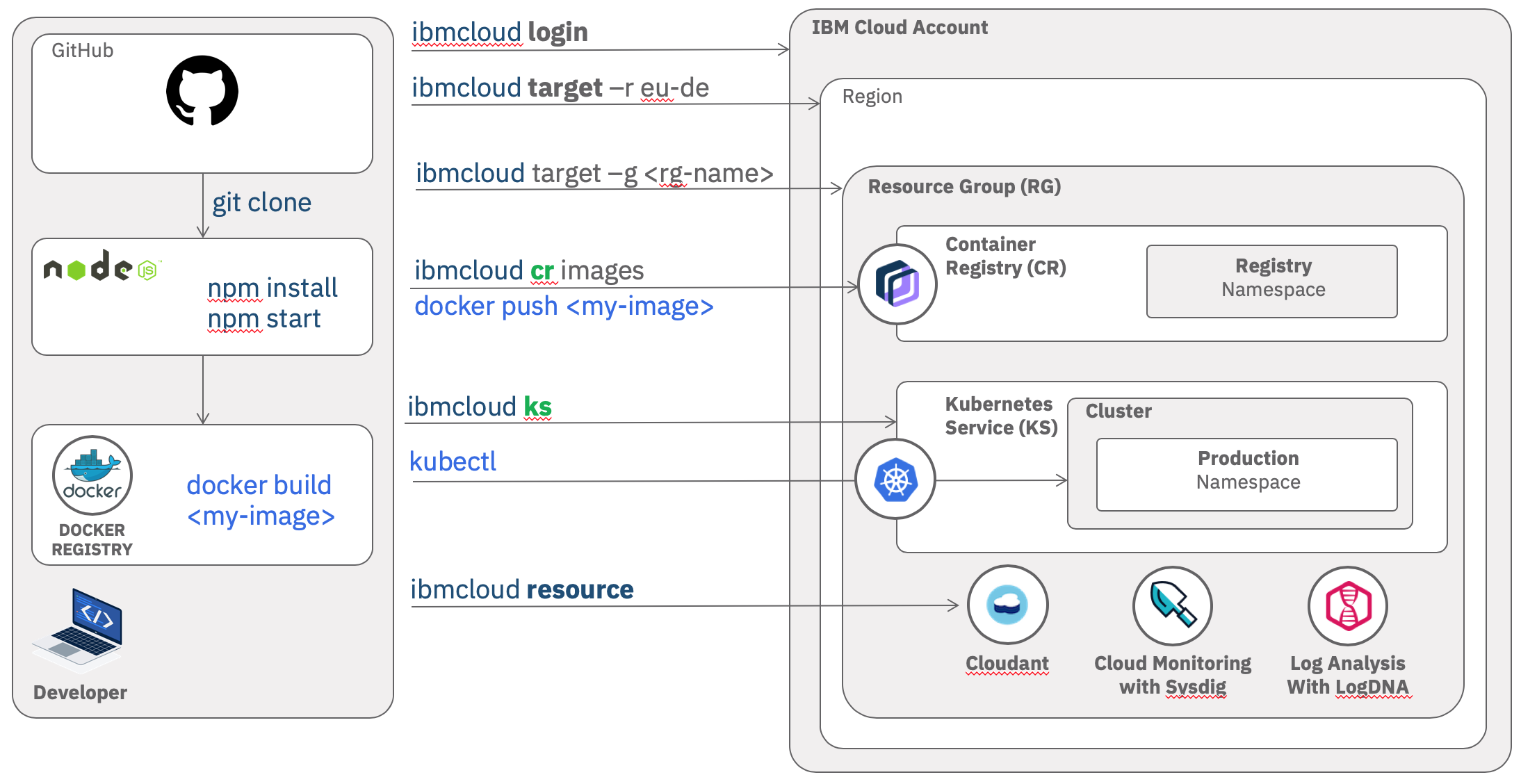1521x784 pixels.
Task: Click the 'Cloudant' caption
Action: [x=1007, y=664]
